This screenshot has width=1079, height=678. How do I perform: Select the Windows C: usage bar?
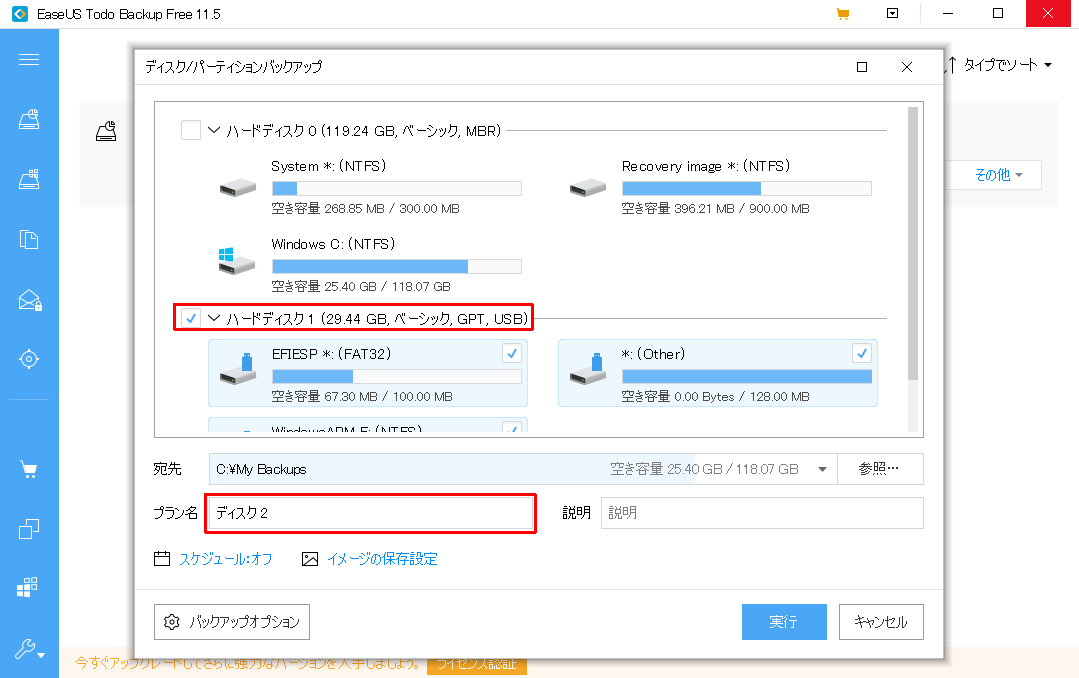pyautogui.click(x=397, y=266)
